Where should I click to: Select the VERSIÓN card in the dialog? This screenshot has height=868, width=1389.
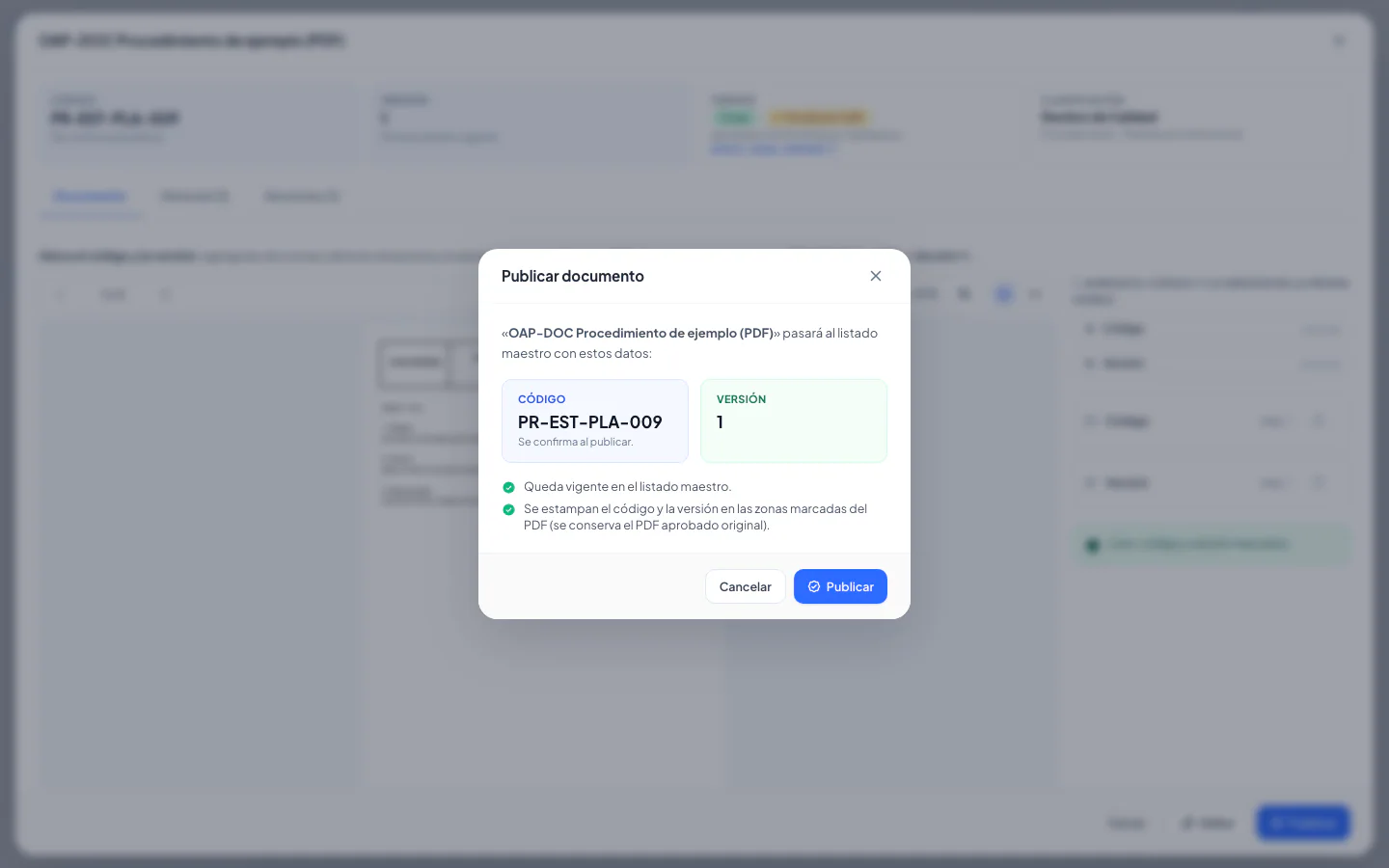pos(794,420)
